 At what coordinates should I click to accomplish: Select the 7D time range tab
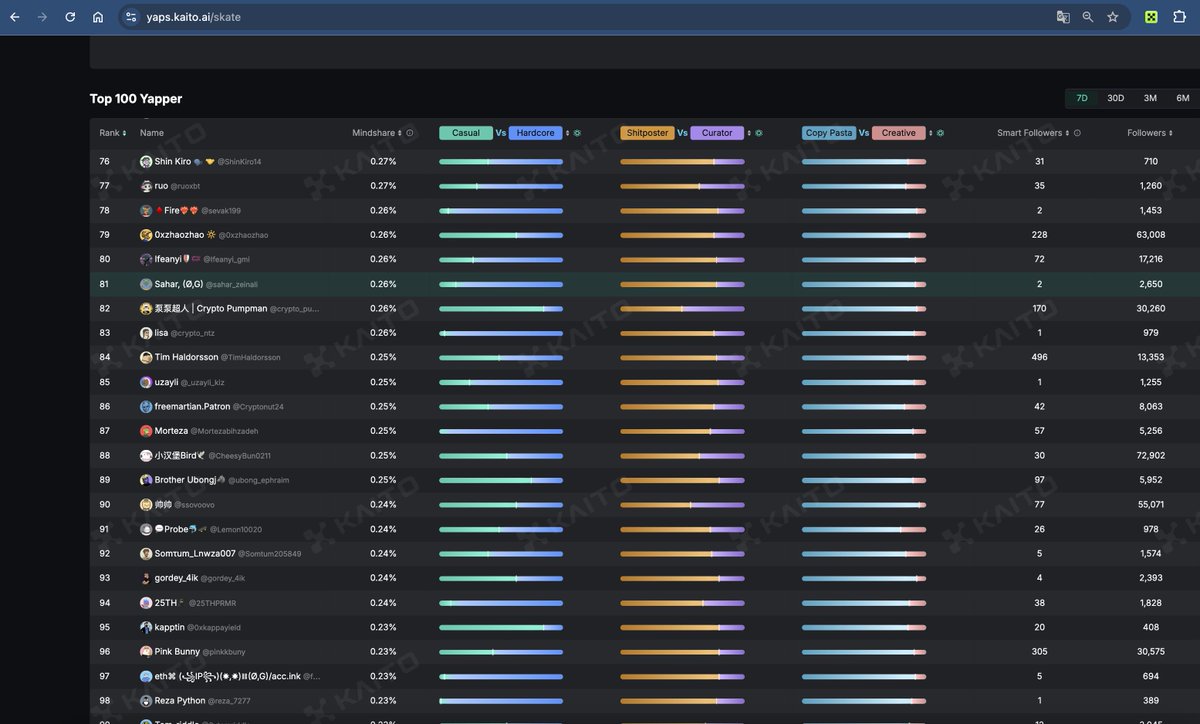click(1082, 98)
